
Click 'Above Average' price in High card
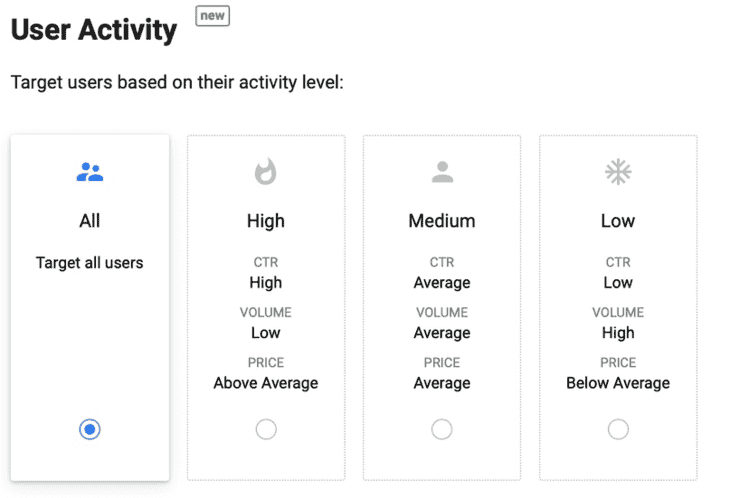click(x=266, y=383)
